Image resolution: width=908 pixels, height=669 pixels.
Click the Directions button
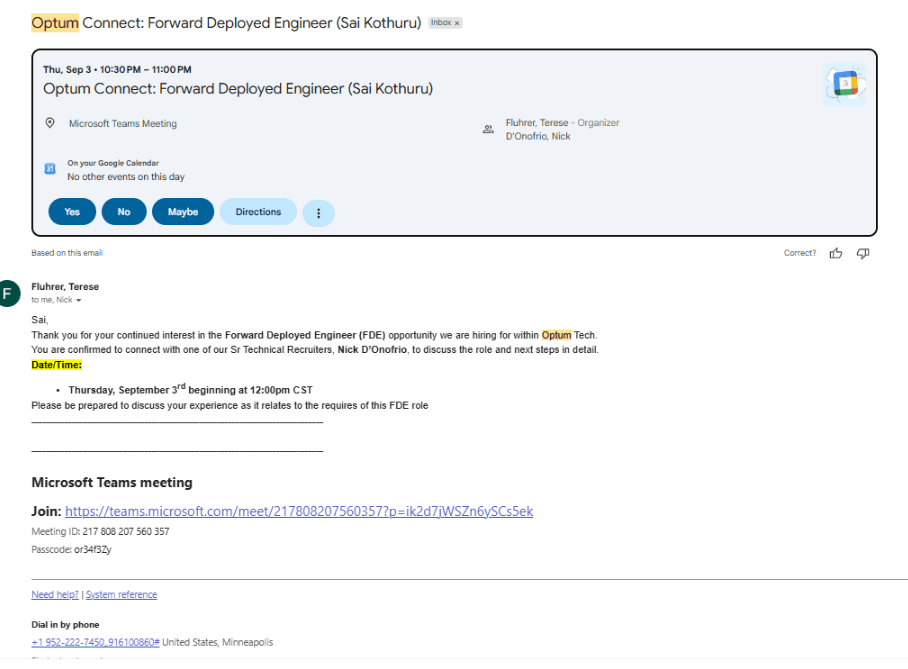tap(258, 211)
